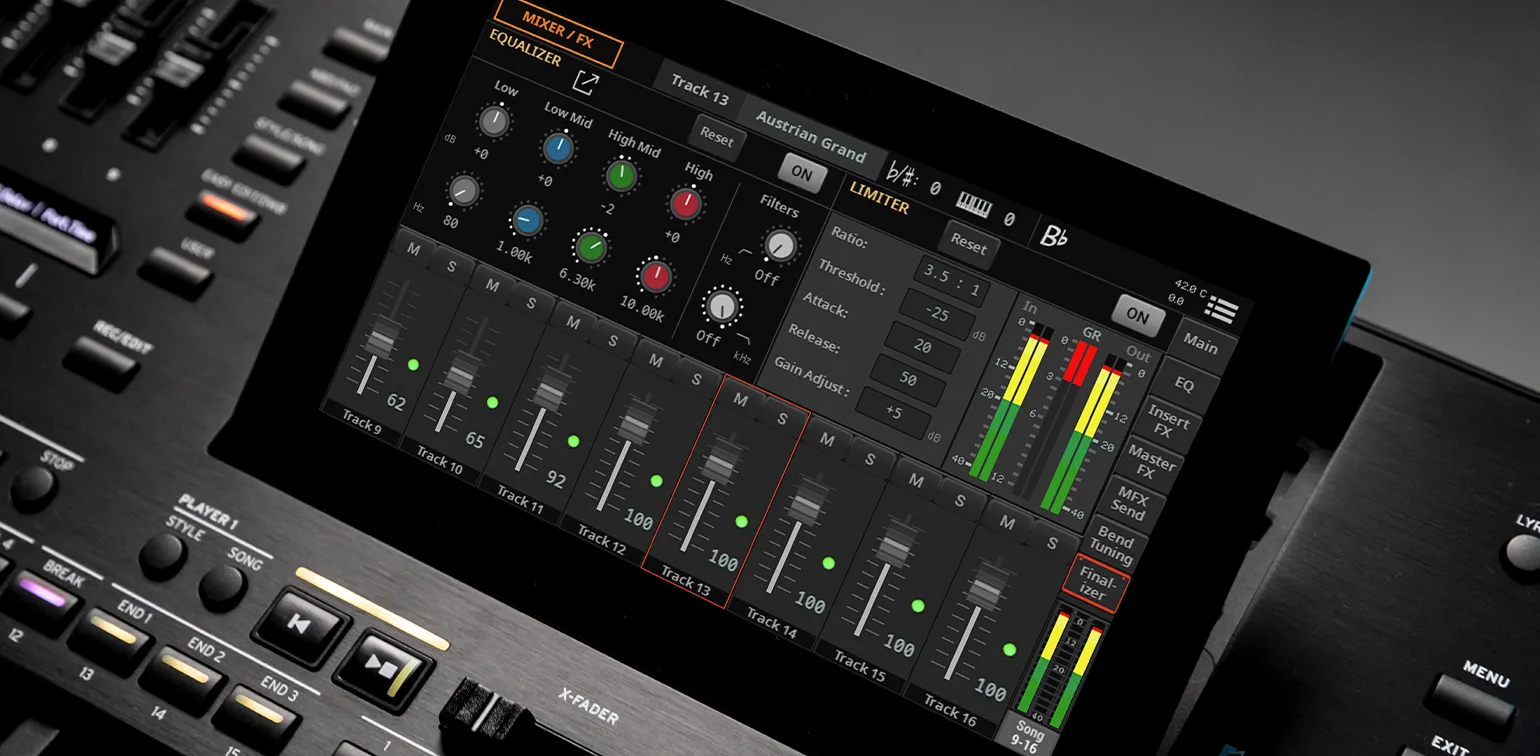
Task: Click the Limiter Reset button
Action: (x=967, y=246)
